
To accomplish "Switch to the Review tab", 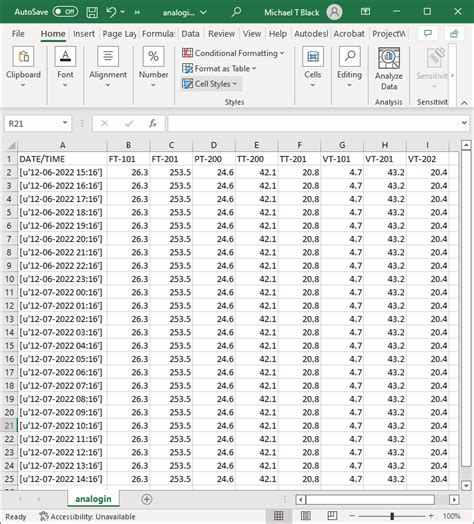I will coord(221,34).
